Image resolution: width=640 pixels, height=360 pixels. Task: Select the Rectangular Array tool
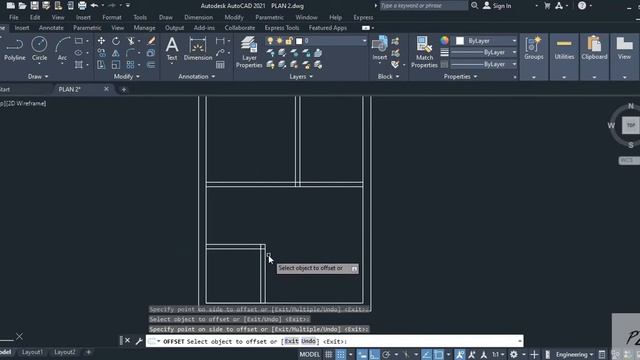[130, 64]
